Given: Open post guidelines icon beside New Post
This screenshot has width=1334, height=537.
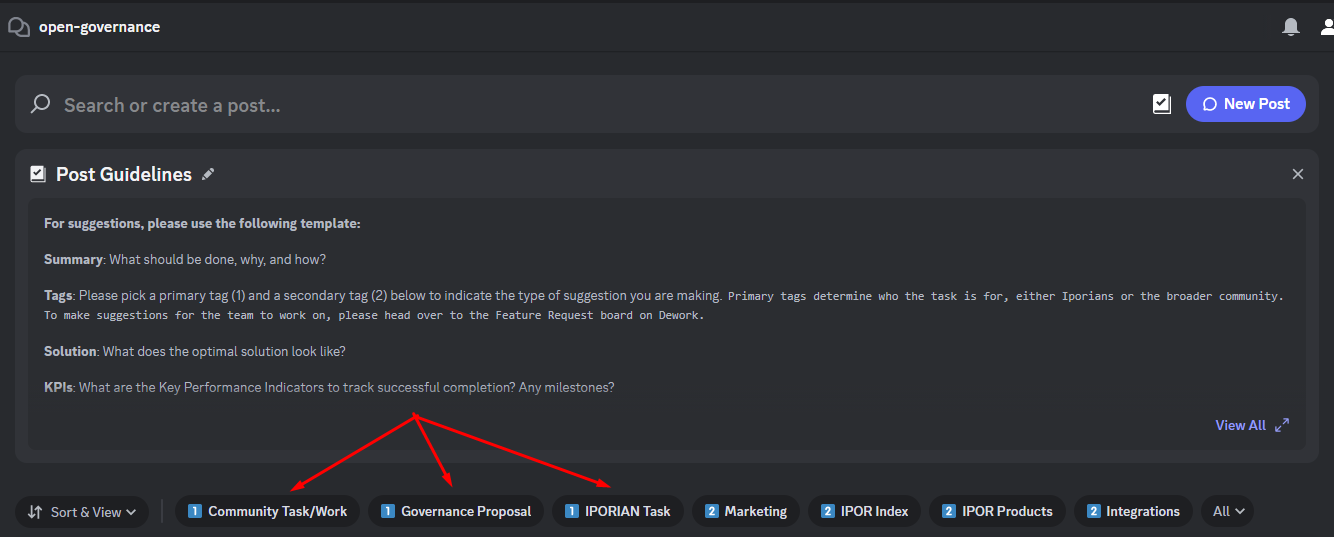Looking at the screenshot, I should (x=1161, y=104).
